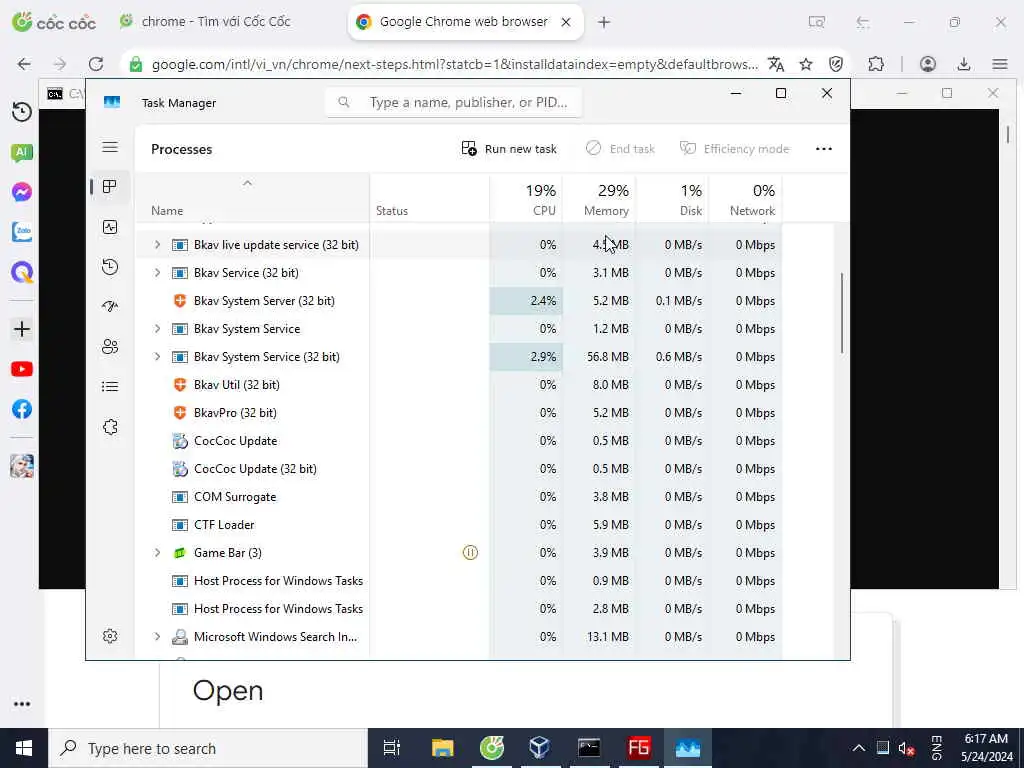Open Task Manager navigation hamburger menu
This screenshot has height=768, width=1024.
[x=110, y=147]
